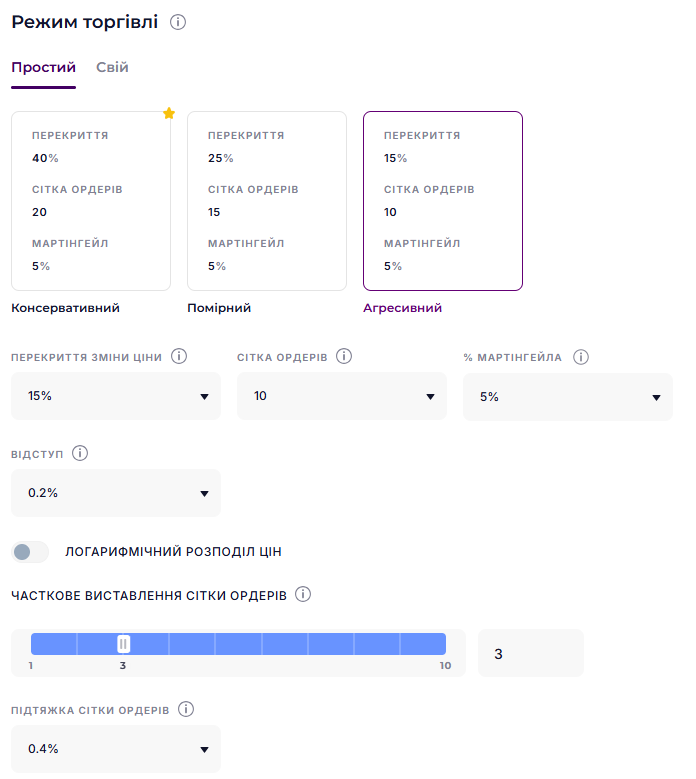Screen dimensions: 696x779
Task: Click the gold star on Консервативний card
Action: (169, 114)
